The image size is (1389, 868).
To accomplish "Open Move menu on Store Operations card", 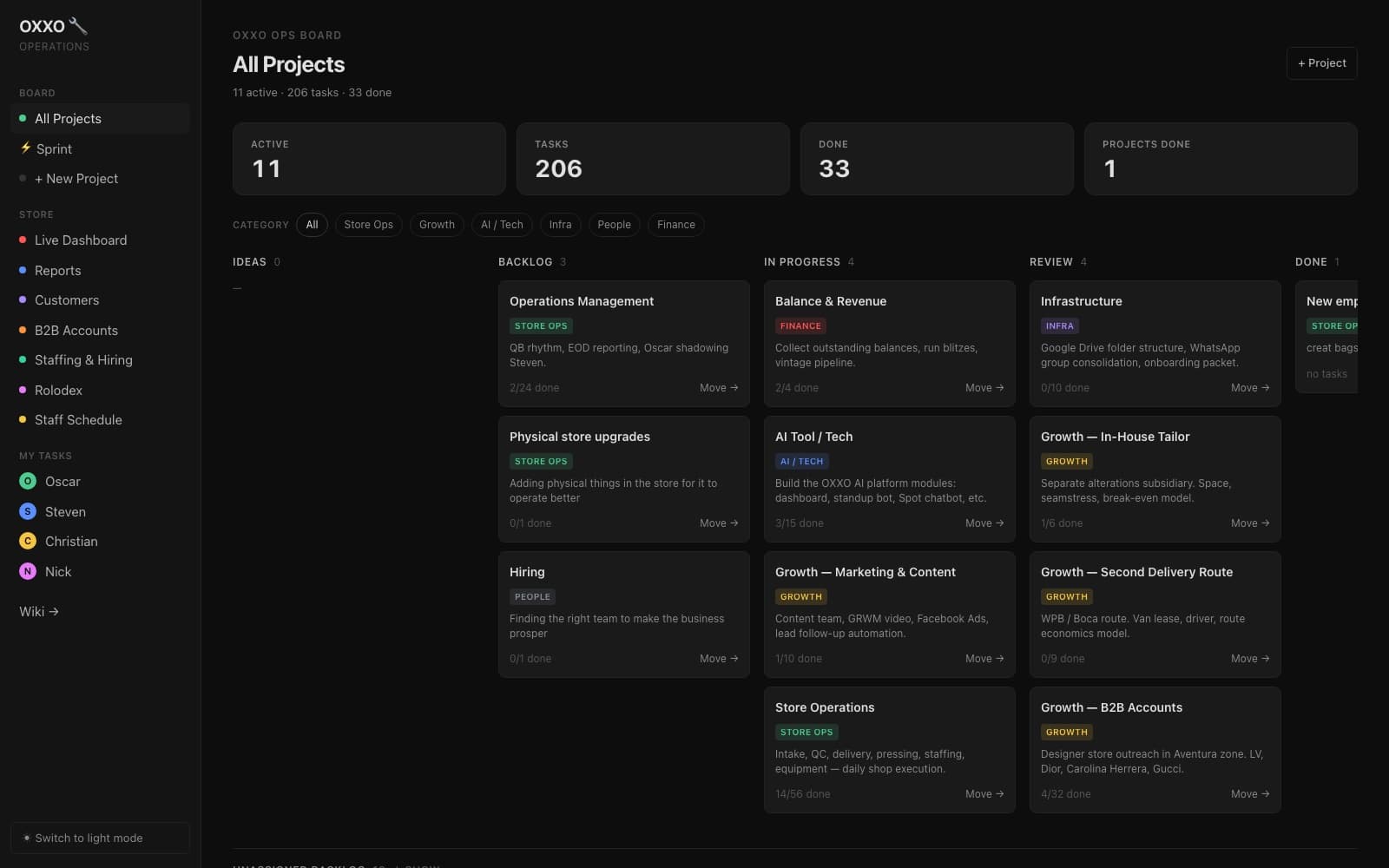I will point(984,794).
